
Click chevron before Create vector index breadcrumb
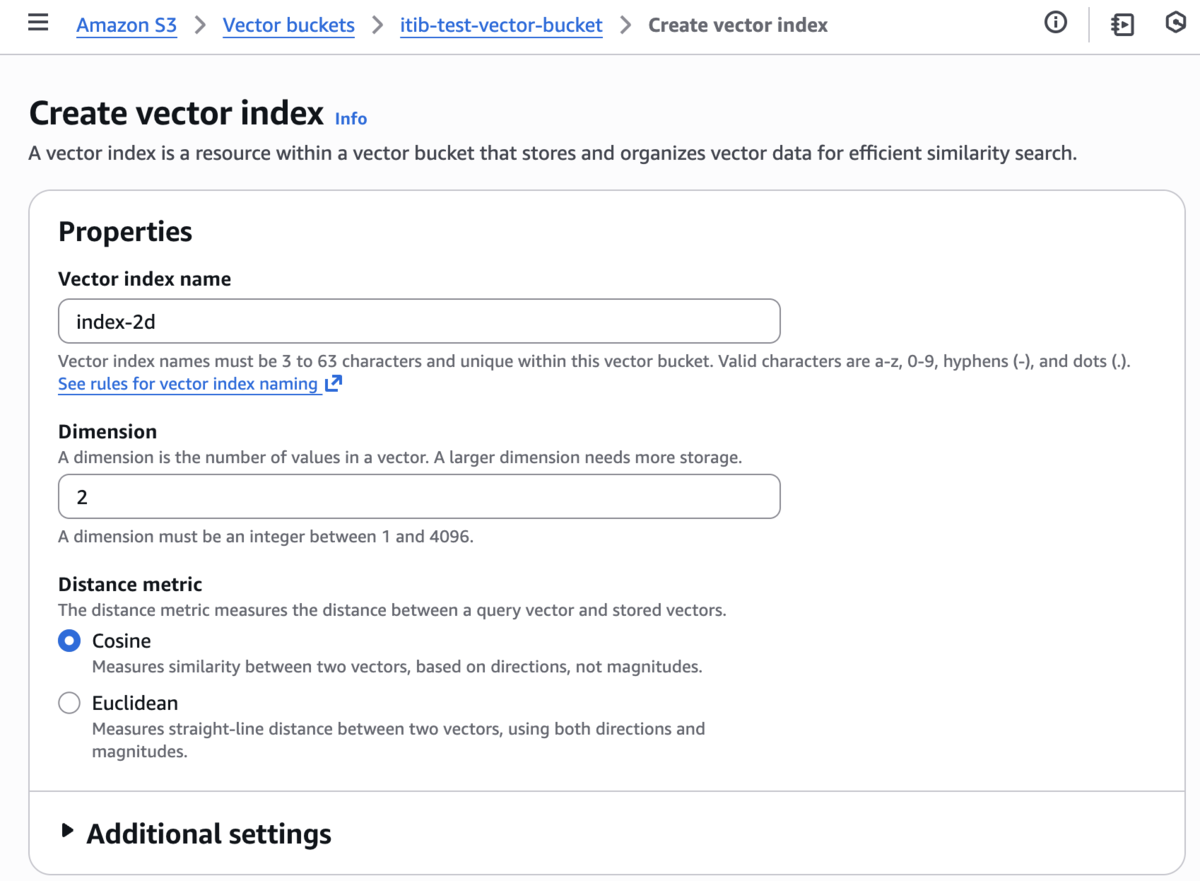(626, 25)
